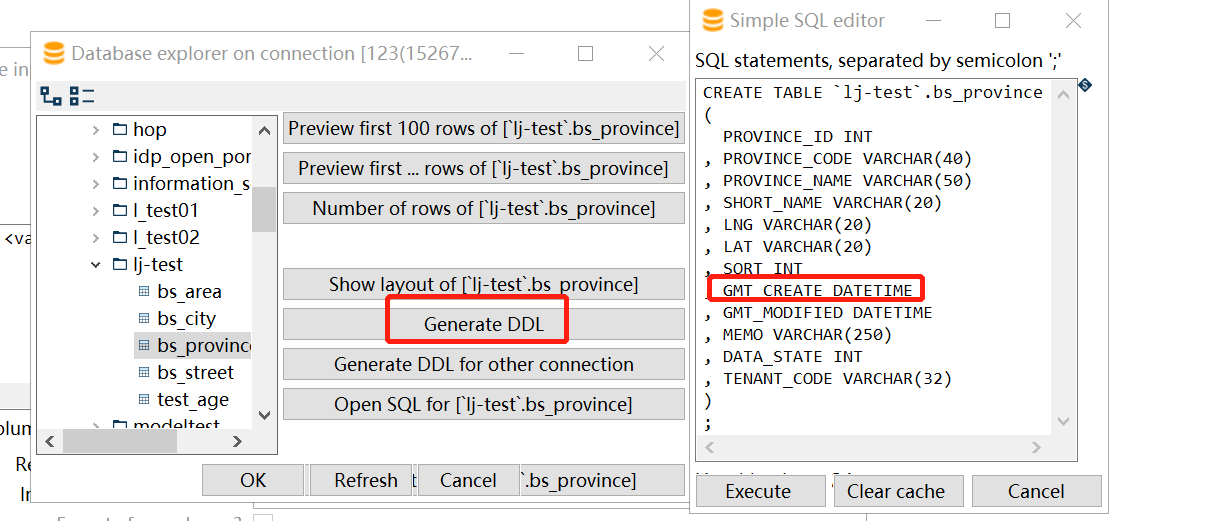Click tree vertical scrollbar down arrow
Screen dimensions: 1208x521
tap(264, 414)
